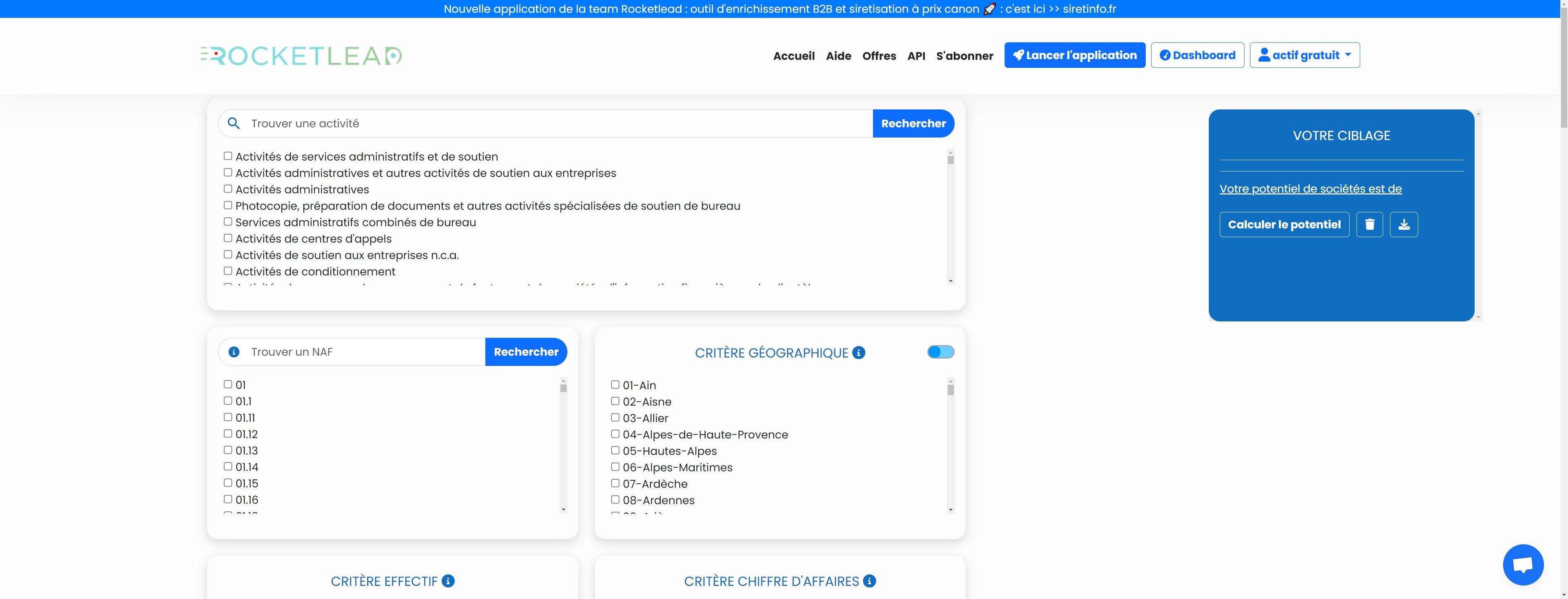Focus the Trouver une activité search field
This screenshot has width=1568, height=599.
[548, 124]
